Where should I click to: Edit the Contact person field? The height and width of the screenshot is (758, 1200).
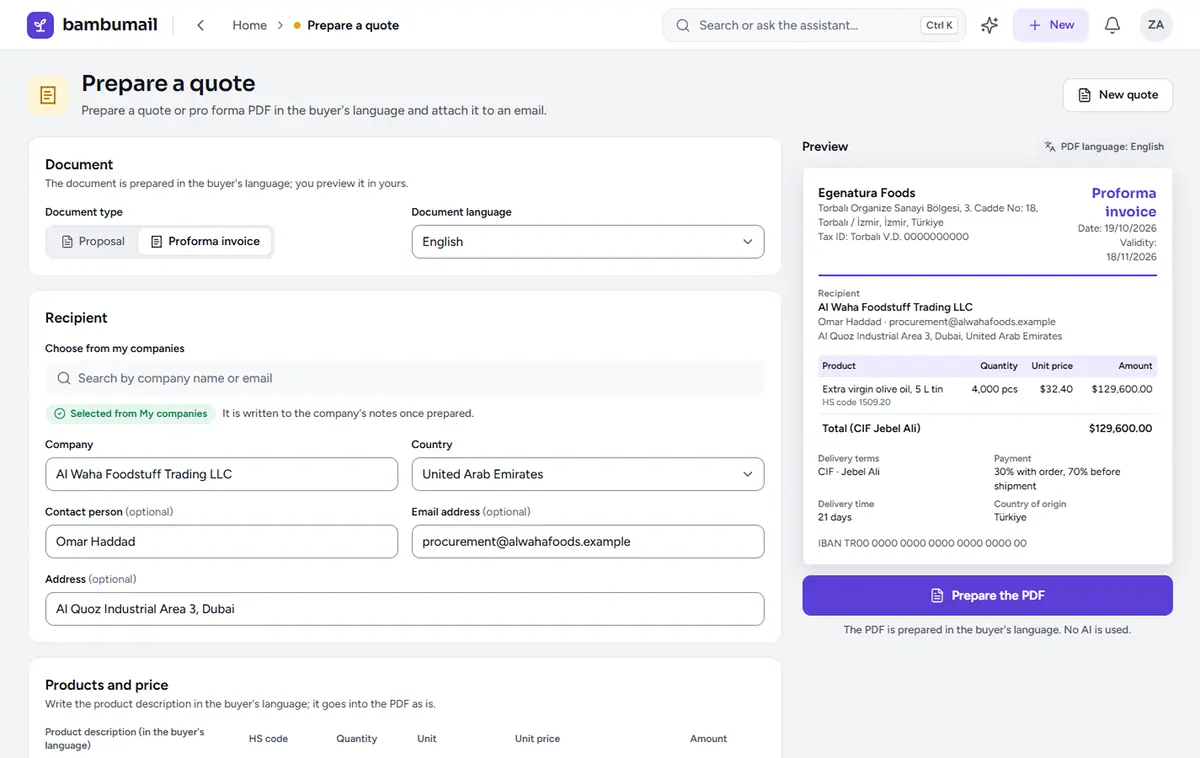point(221,541)
